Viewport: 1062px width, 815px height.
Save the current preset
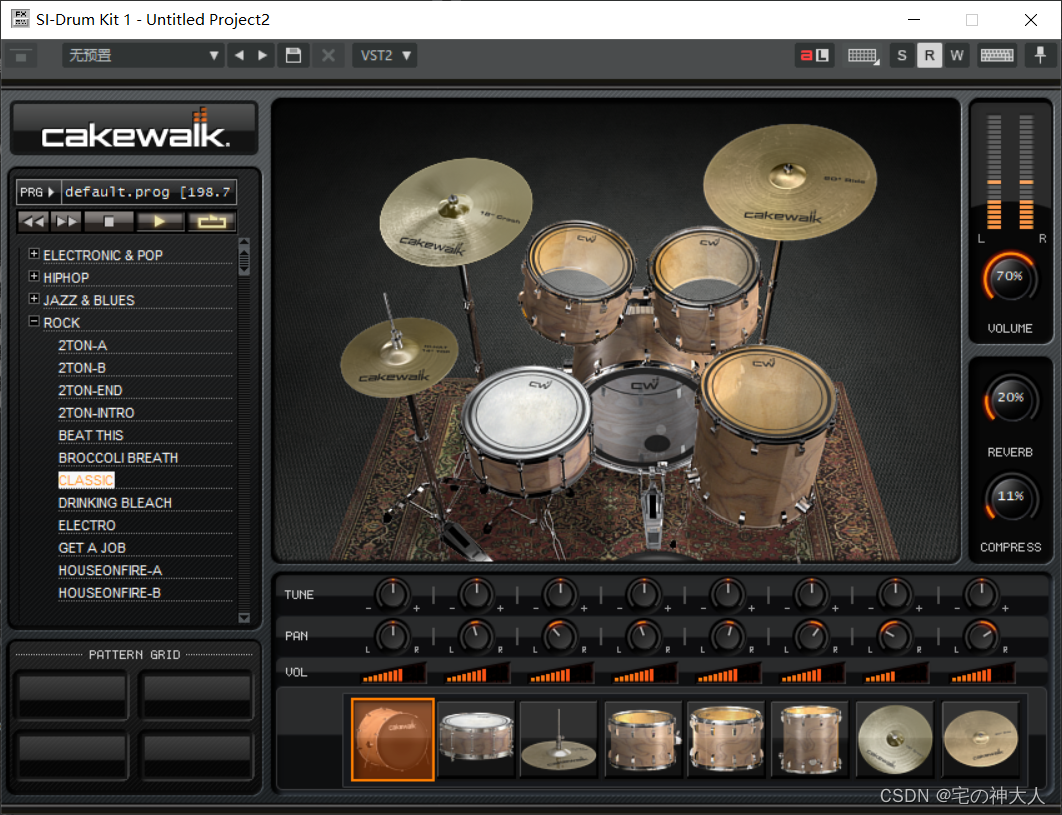tap(293, 56)
